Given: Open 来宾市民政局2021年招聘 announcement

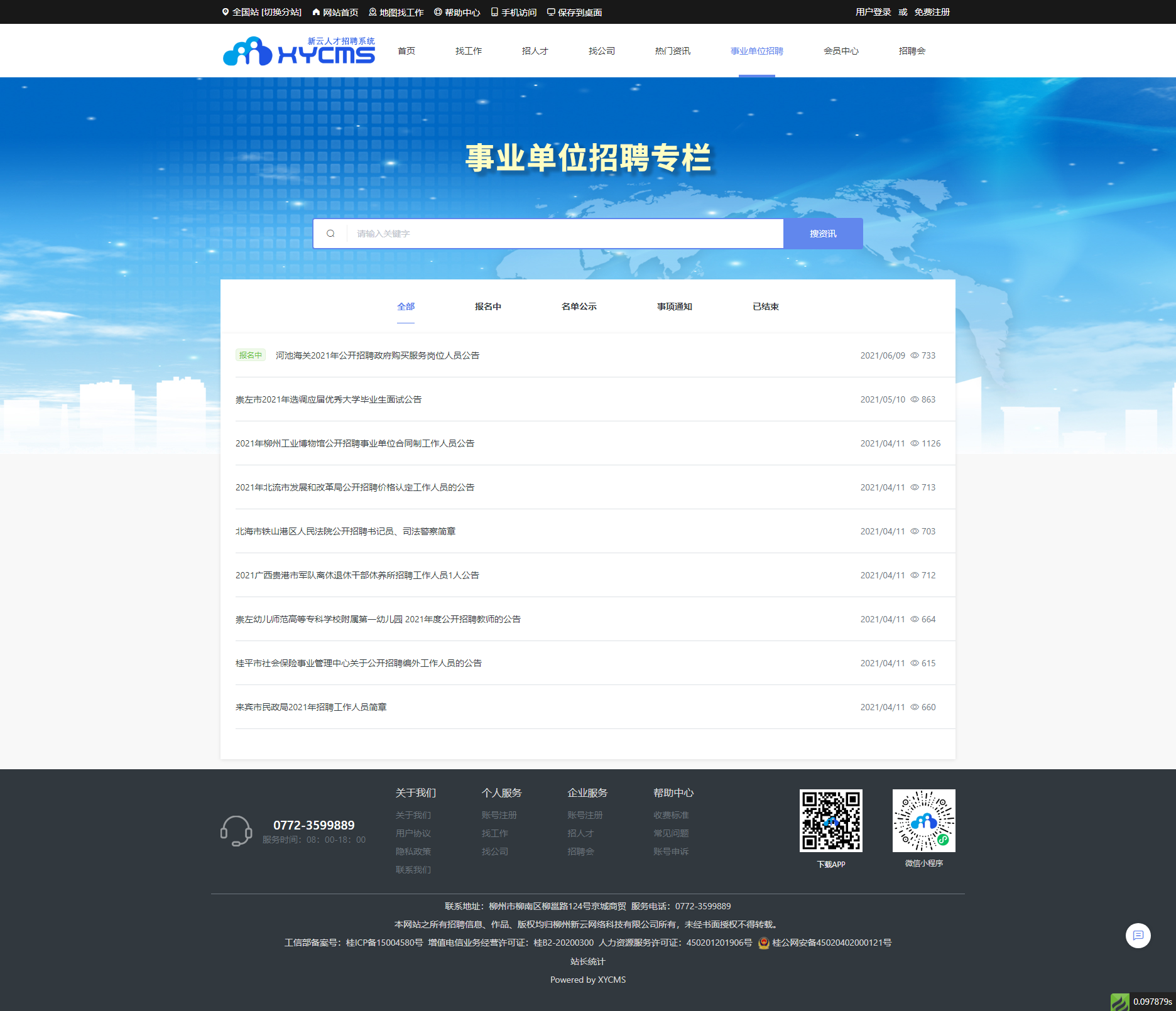Looking at the screenshot, I should (x=311, y=707).
